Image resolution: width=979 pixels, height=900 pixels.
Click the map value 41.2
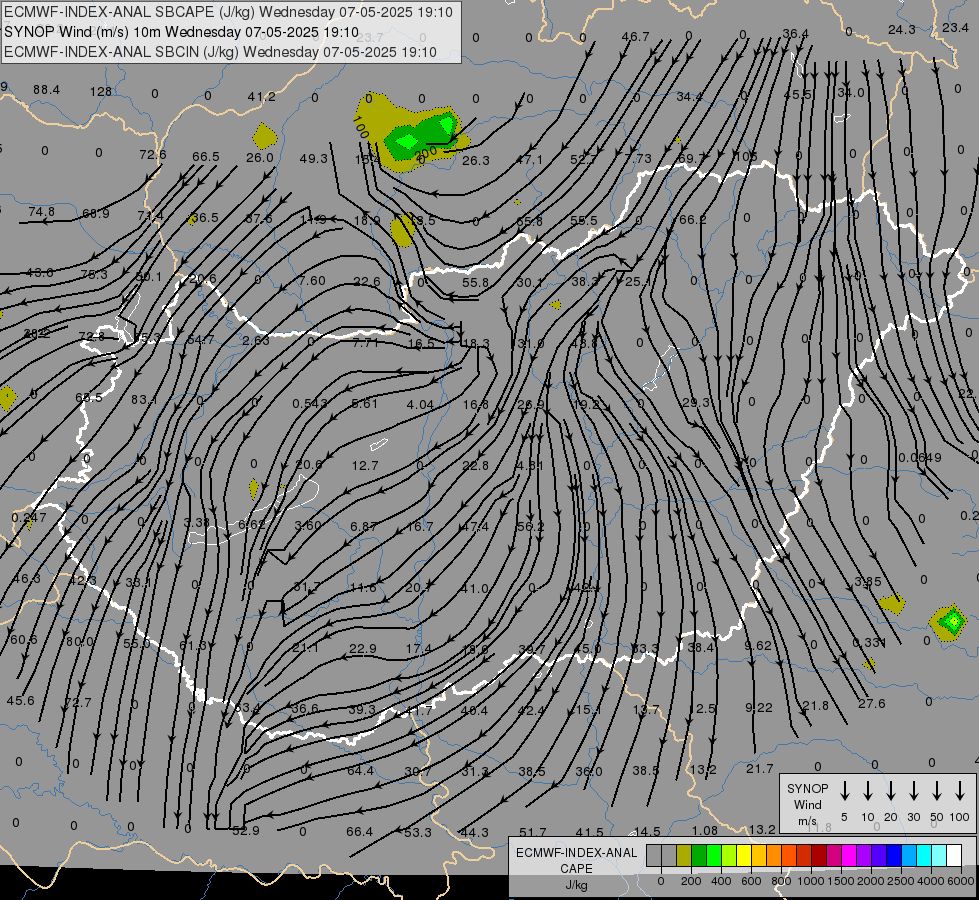(262, 97)
